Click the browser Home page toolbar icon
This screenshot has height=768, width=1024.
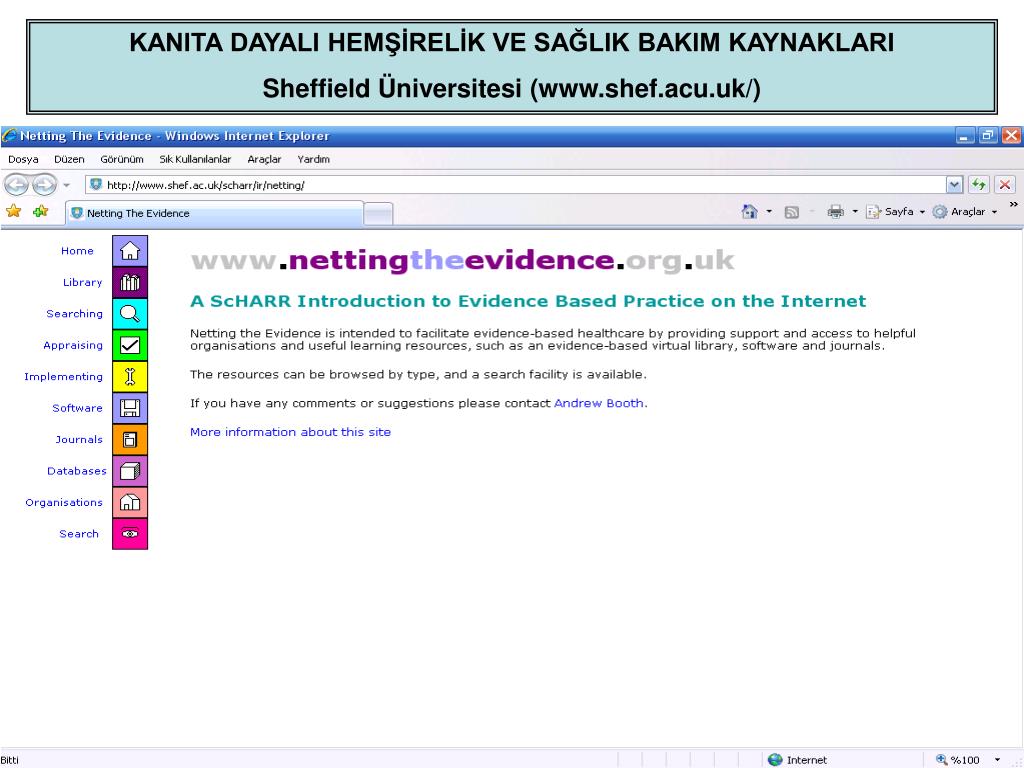coord(749,212)
